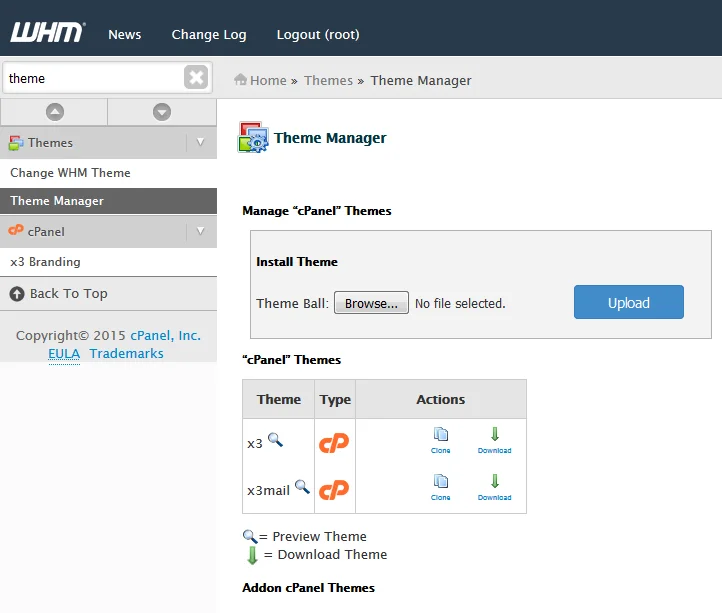Collapse all with the up arrow button
The height and width of the screenshot is (613, 722).
(55, 112)
